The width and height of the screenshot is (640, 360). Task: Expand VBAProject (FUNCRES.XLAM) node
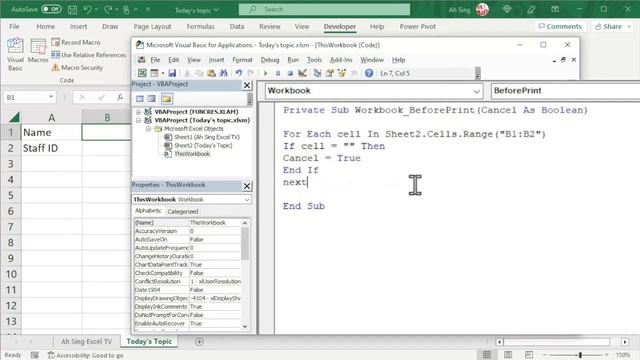tap(138, 111)
